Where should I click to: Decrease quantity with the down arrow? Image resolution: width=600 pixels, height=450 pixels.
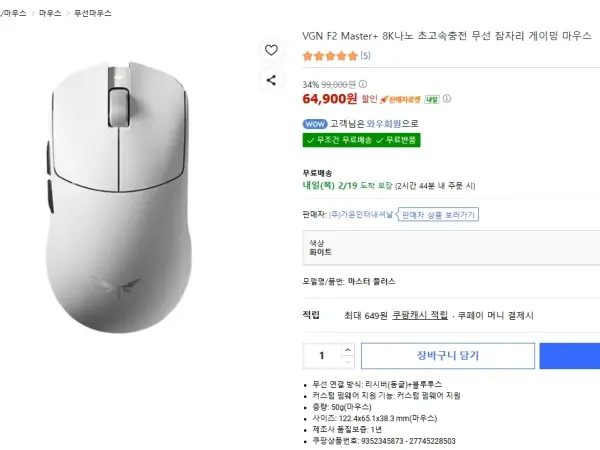348,361
